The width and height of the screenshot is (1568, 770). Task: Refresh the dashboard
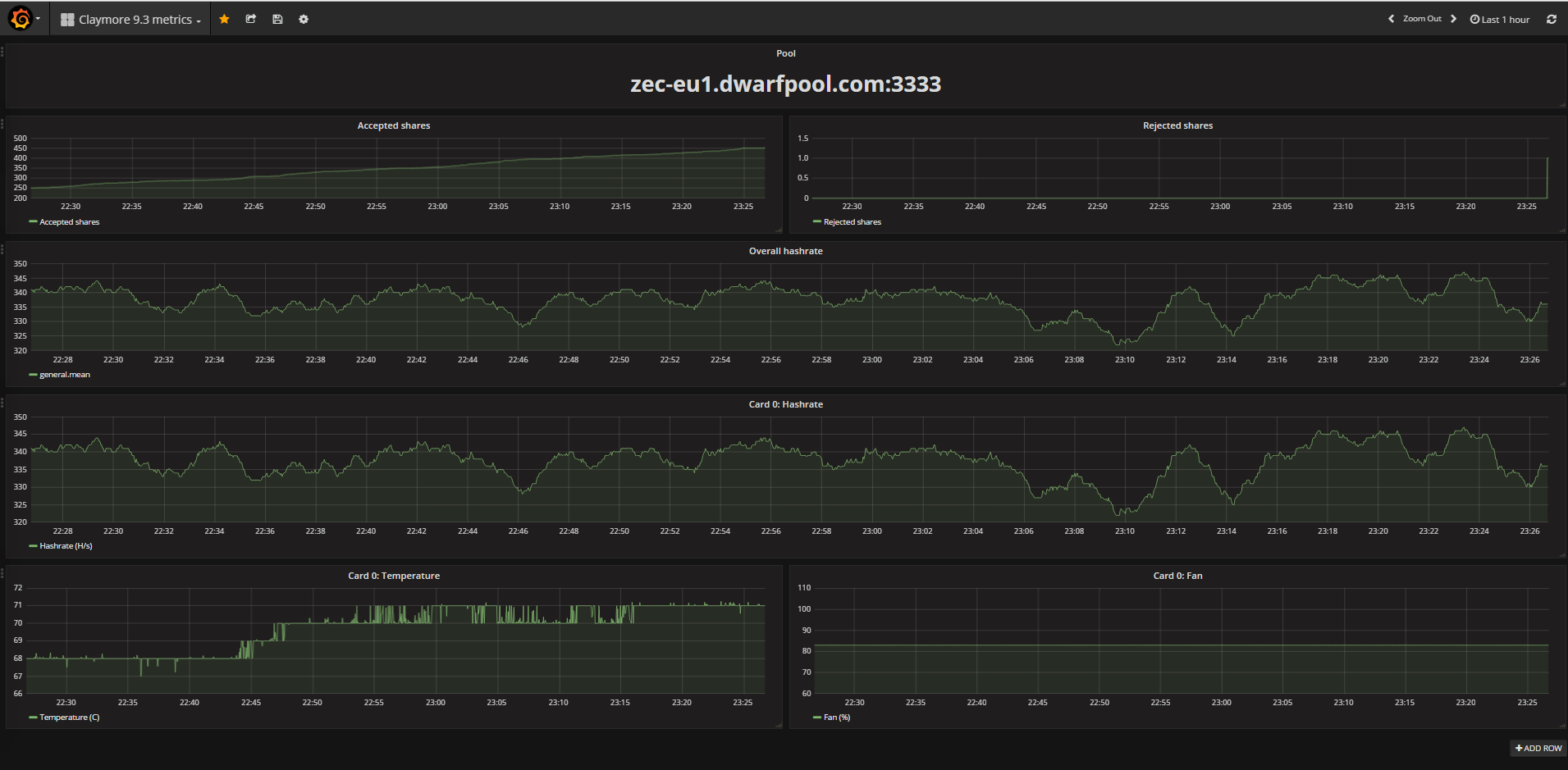click(x=1552, y=19)
